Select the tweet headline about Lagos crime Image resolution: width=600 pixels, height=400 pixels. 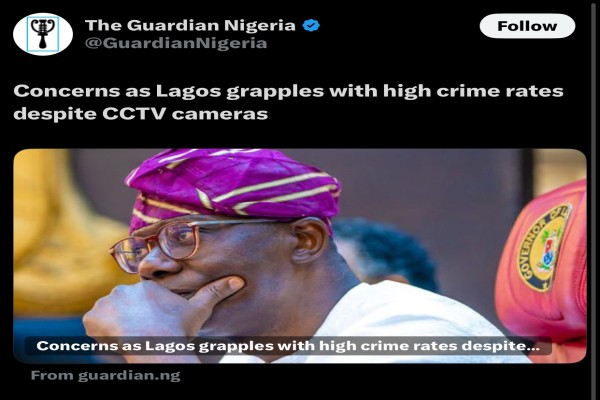(289, 102)
